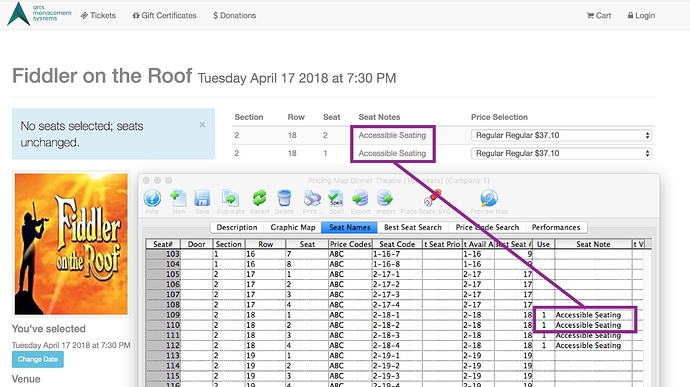Click the green Revert arrows icon

click(259, 199)
